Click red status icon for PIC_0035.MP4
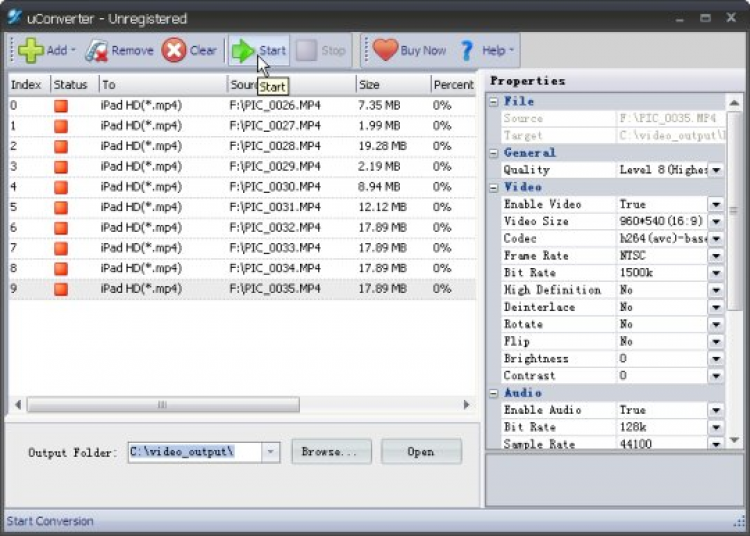Viewport: 750px width, 536px height. 61,289
